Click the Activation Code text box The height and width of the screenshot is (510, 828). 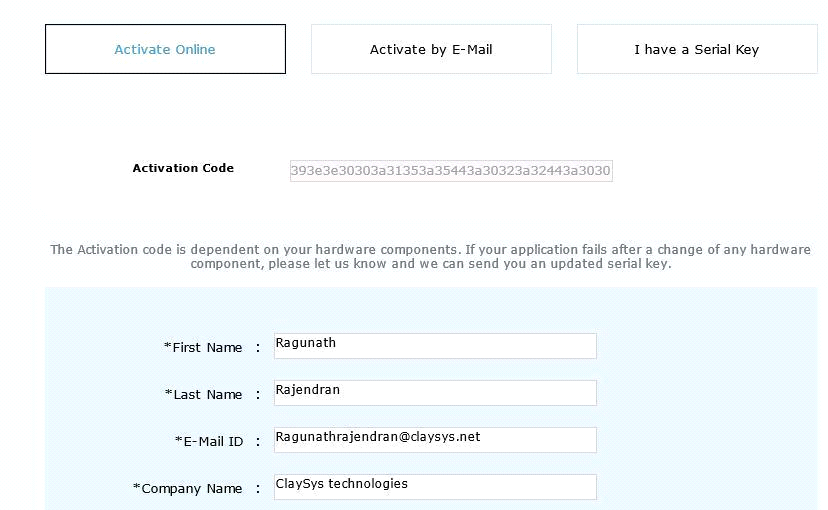(450, 171)
